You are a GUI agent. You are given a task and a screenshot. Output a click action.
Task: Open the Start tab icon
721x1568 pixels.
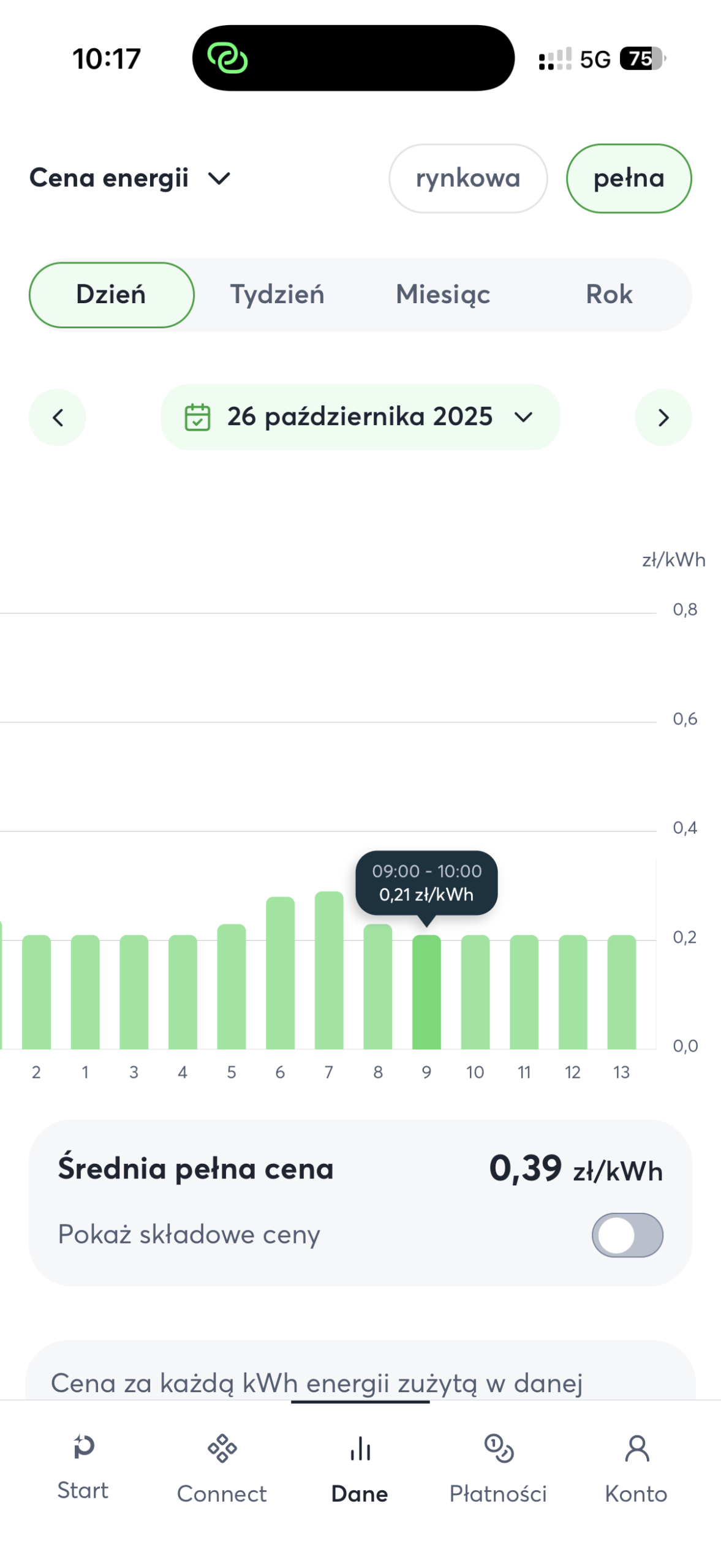[83, 1447]
